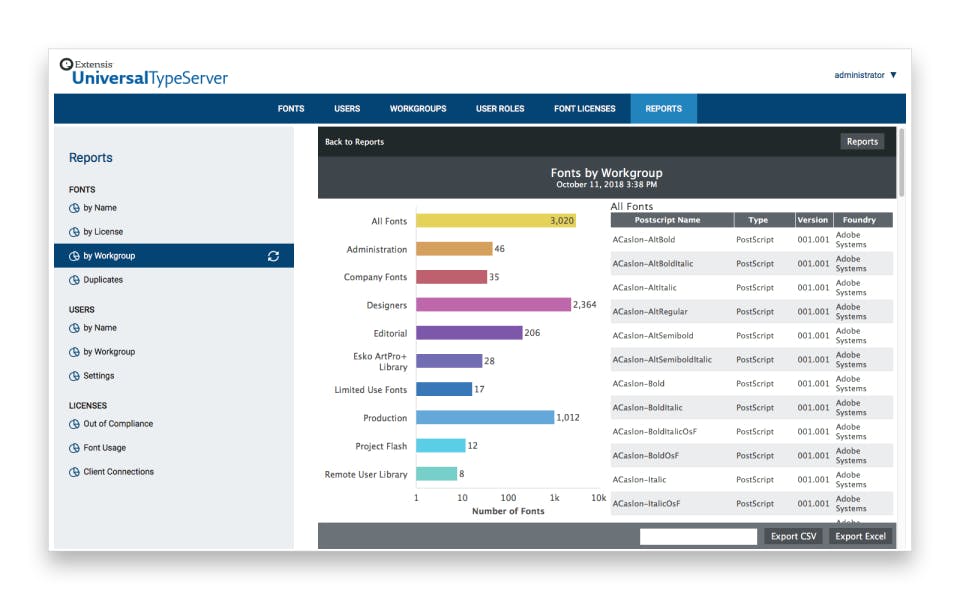Select ACaslon-BoldOsF table row
Screen dimensions: 960x600
coord(752,456)
